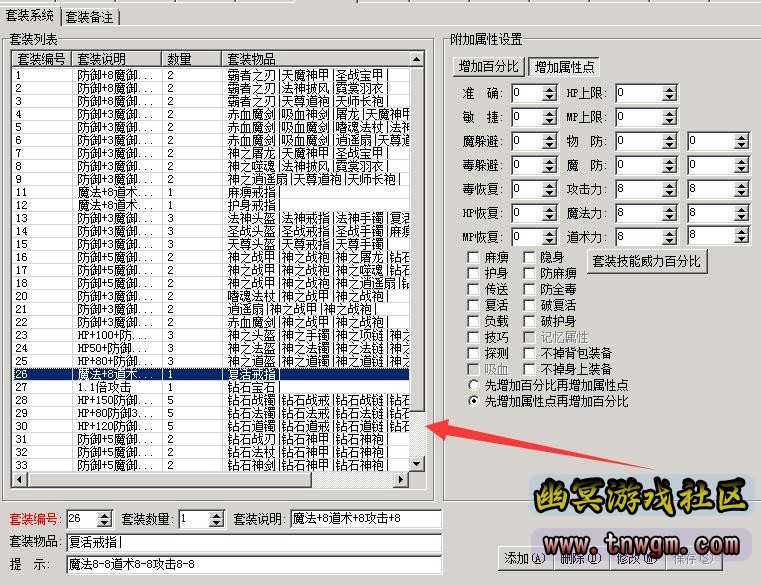Click the 套装说明 column header
This screenshot has height=586, width=761.
116,59
